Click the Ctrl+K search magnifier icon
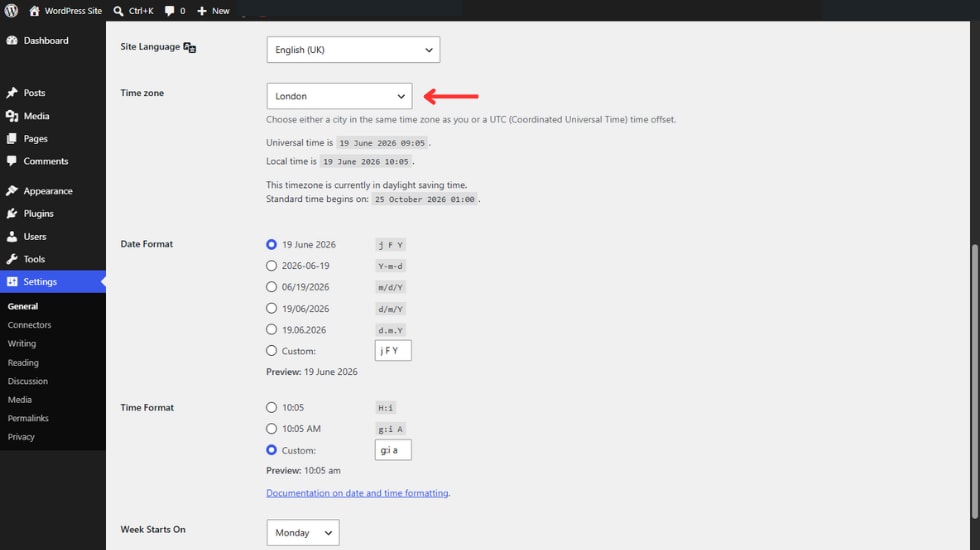This screenshot has width=980, height=550. pyautogui.click(x=118, y=11)
